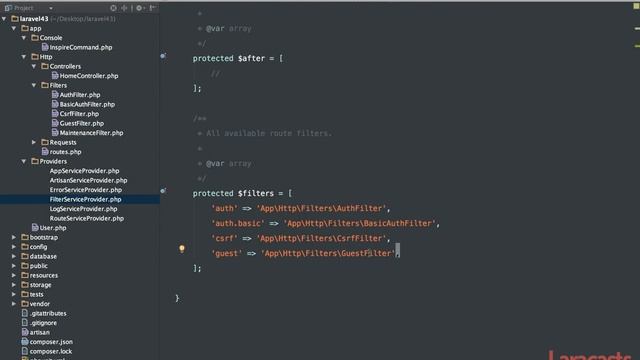This screenshot has width=640, height=360.
Task: Click the 'protected $filters' code line
Action: [x=242, y=193]
